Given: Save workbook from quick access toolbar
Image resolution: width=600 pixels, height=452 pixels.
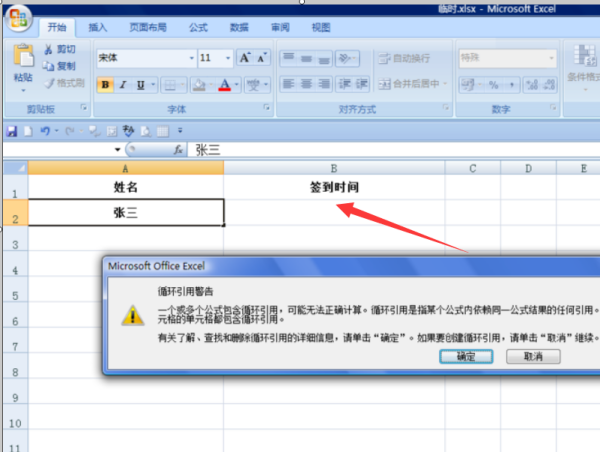Looking at the screenshot, I should [11, 131].
